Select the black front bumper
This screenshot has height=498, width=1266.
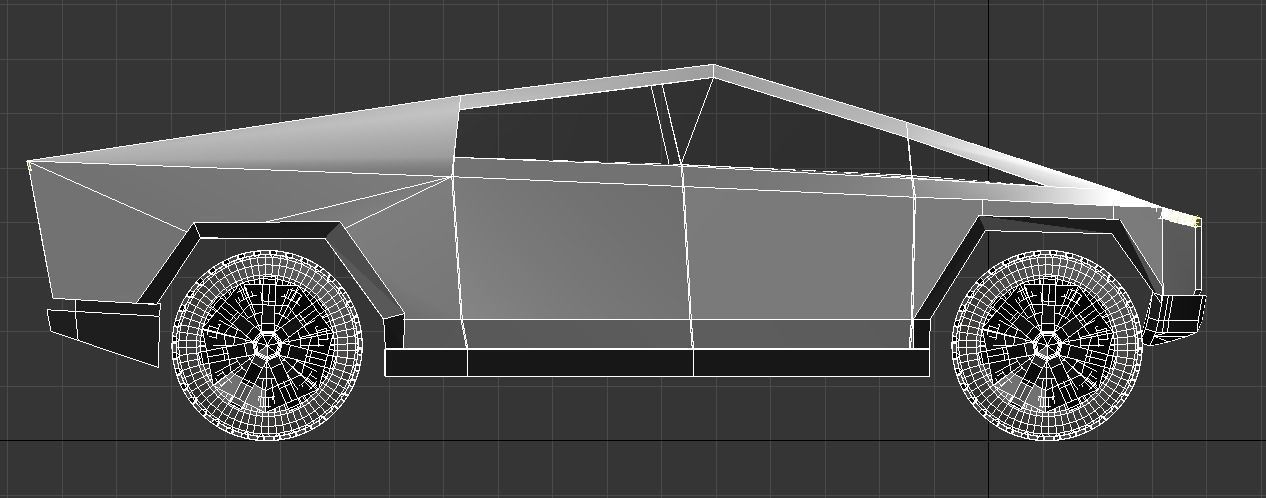[x=1176, y=317]
